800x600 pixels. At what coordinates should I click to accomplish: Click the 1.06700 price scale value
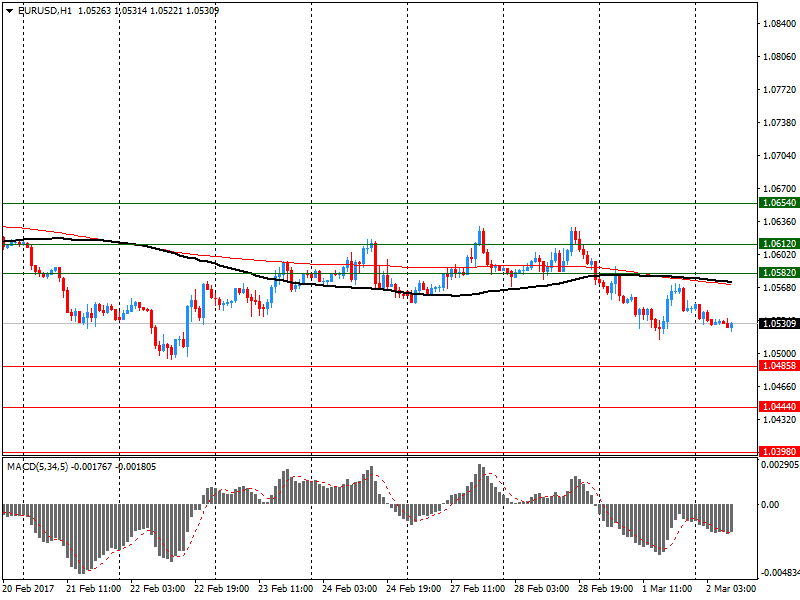[779, 189]
